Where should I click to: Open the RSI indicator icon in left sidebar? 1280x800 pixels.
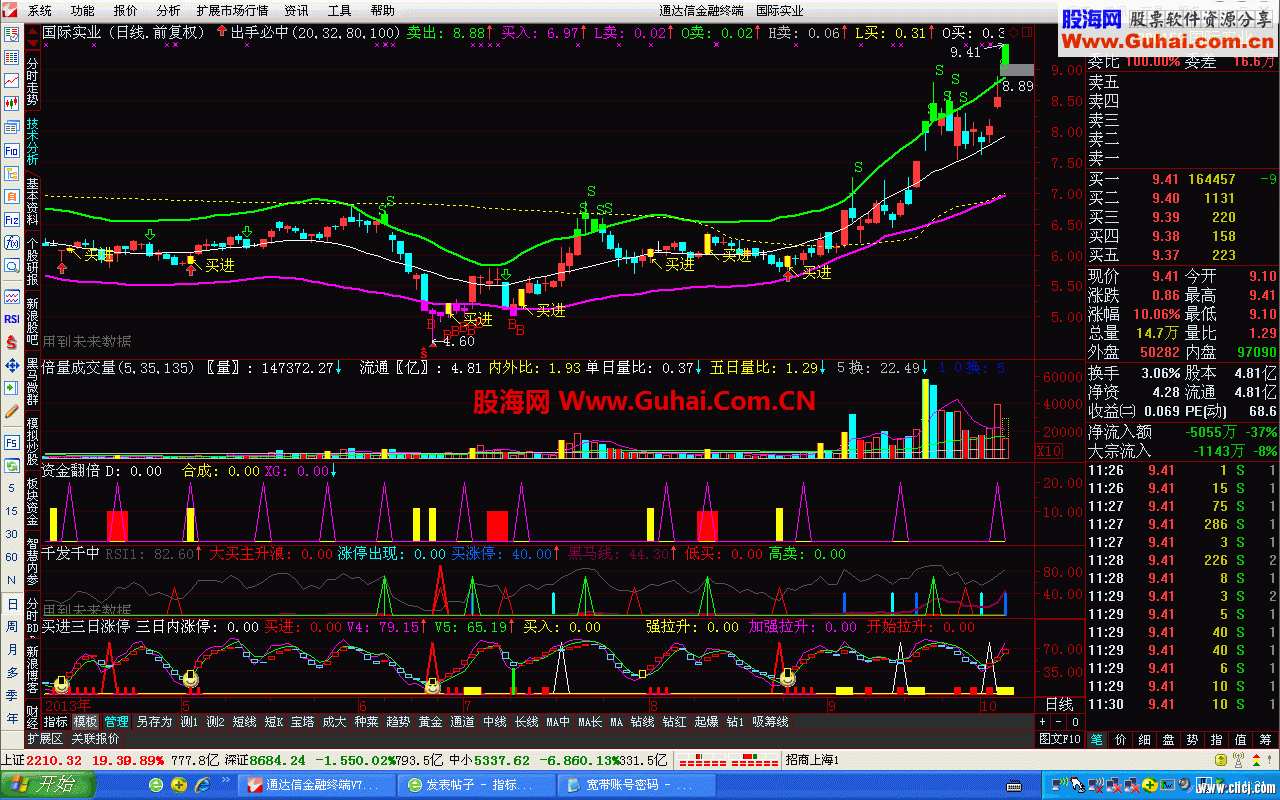11,319
